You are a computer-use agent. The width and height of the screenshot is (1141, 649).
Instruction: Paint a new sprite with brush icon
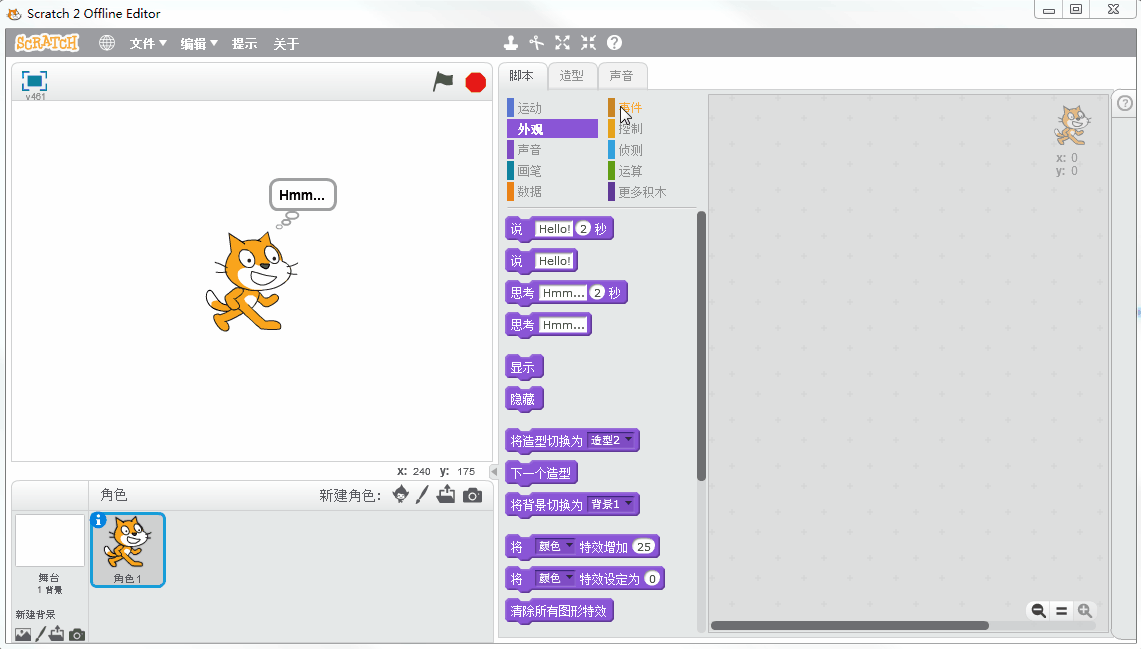point(422,495)
